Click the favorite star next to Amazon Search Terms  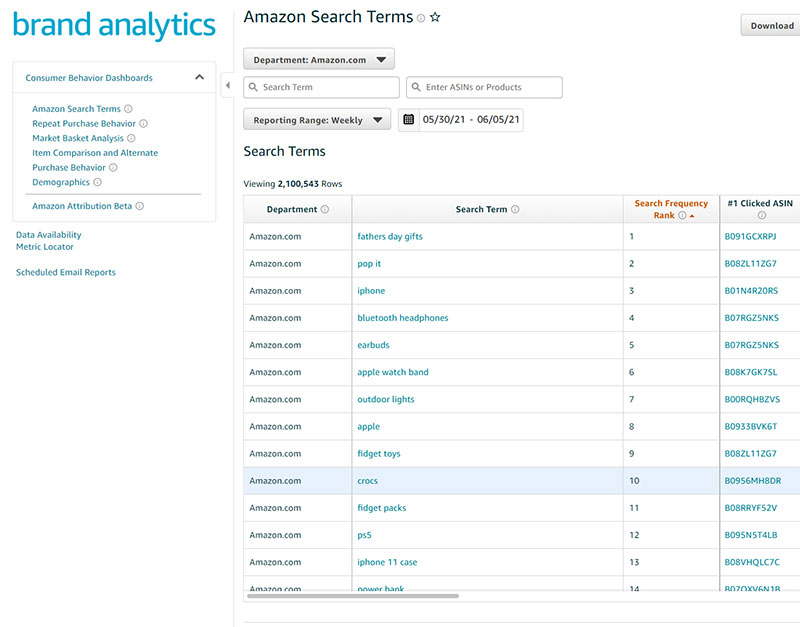435,17
